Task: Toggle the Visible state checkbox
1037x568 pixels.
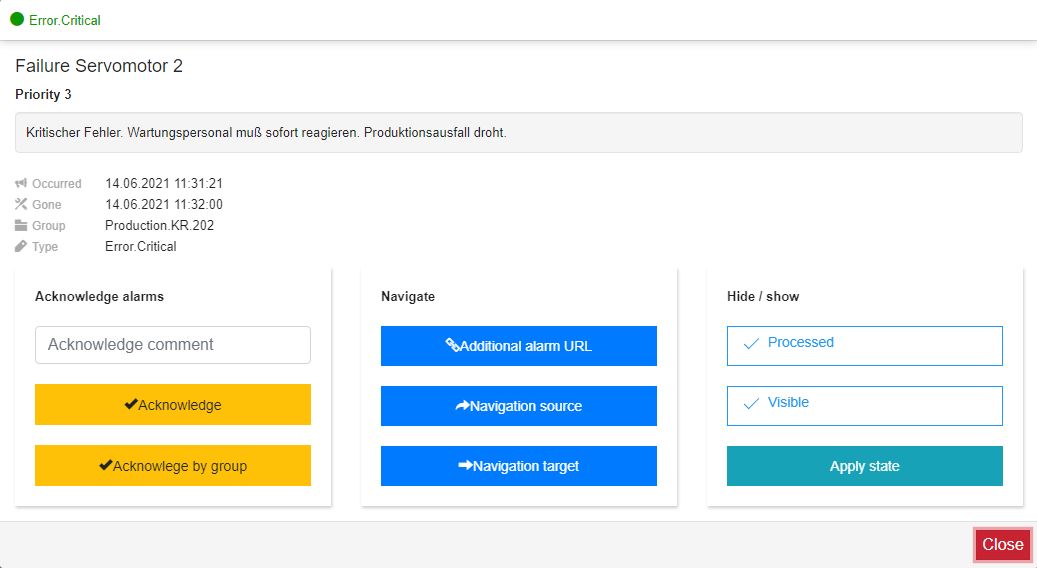Action: pyautogui.click(x=864, y=405)
